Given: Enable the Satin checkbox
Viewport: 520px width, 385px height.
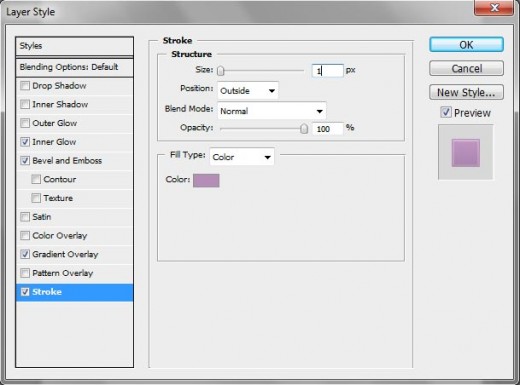Looking at the screenshot, I should (x=25, y=217).
